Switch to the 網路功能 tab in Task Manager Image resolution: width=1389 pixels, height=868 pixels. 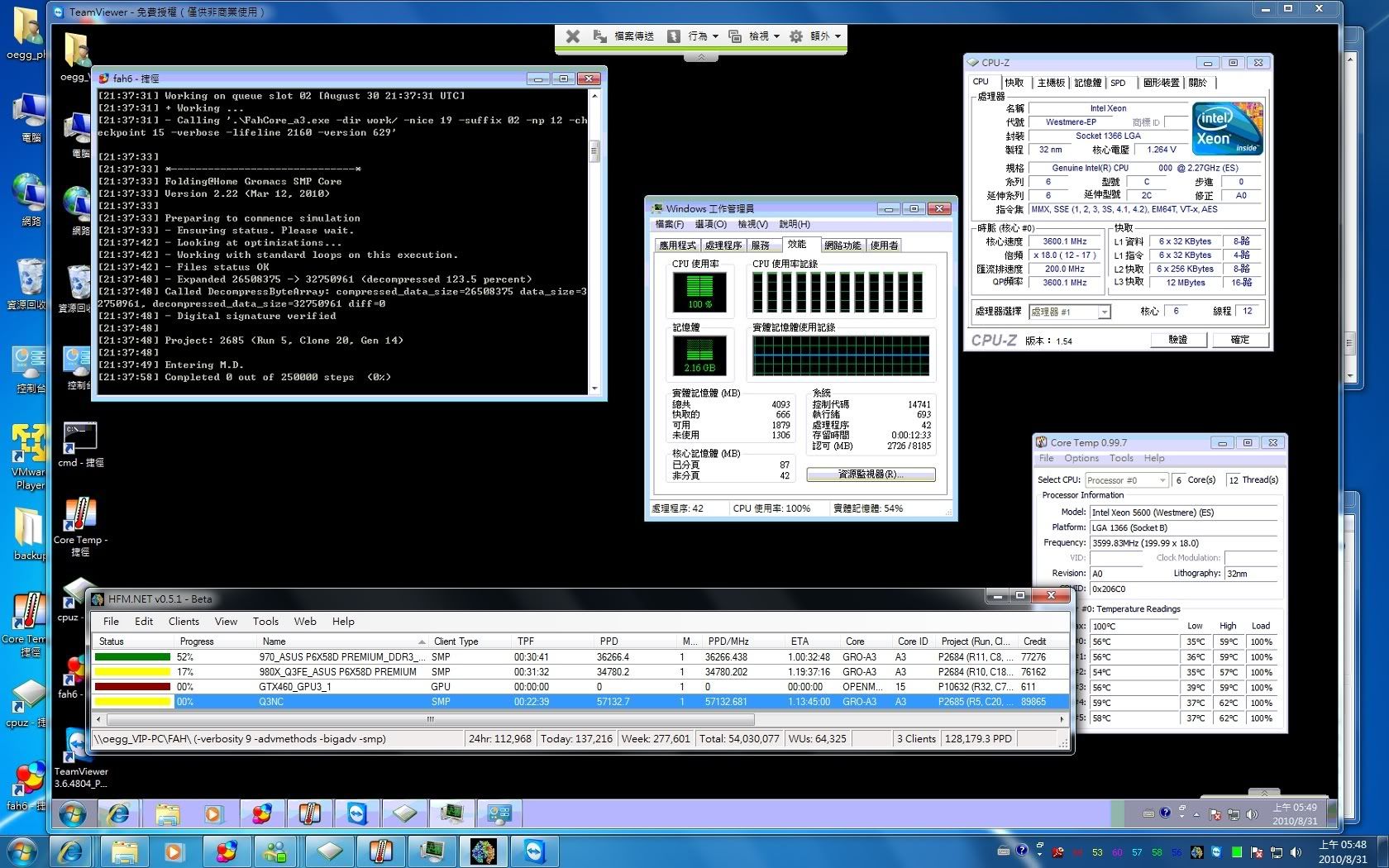(x=842, y=246)
